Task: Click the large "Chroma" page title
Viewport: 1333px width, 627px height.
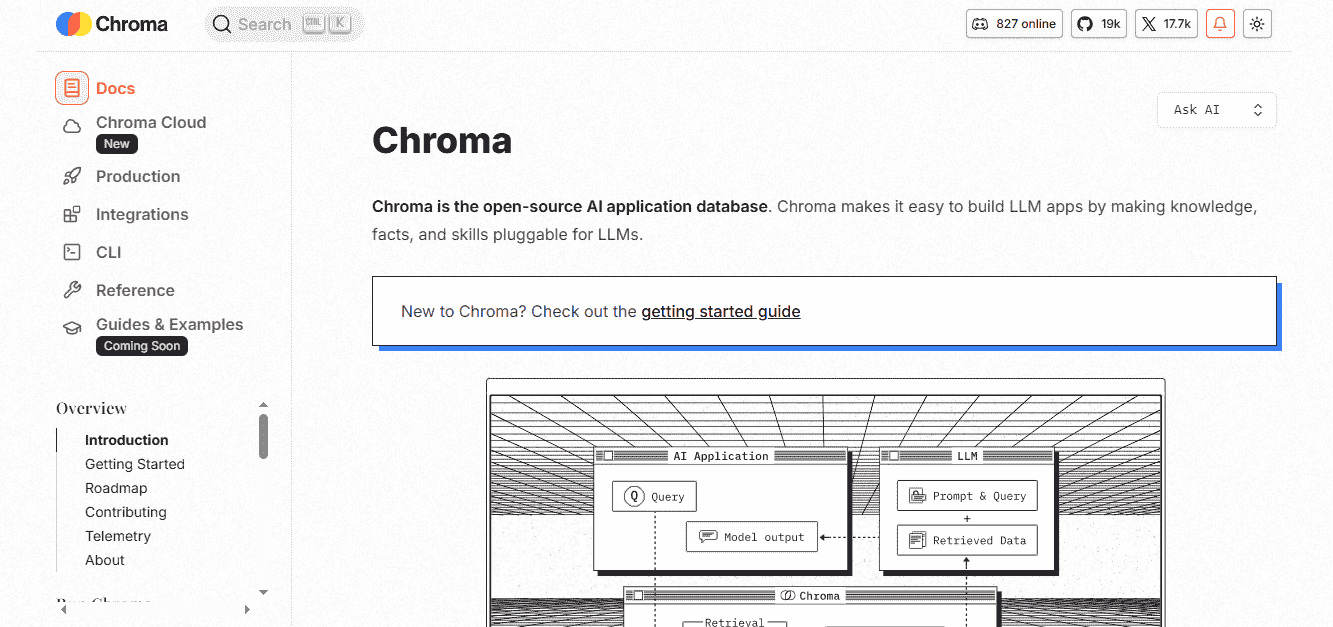Action: 442,141
